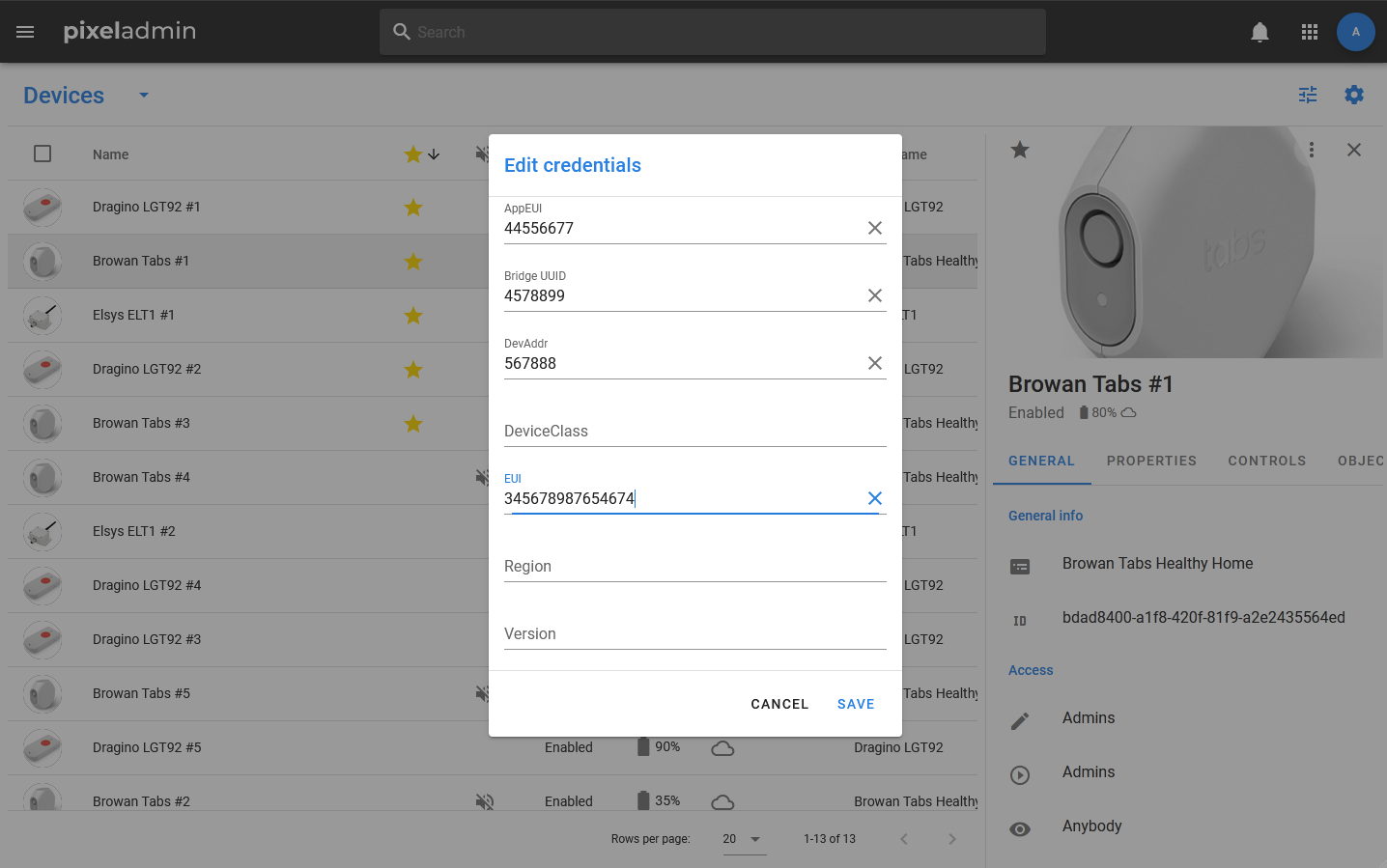Expand the Devices title dropdown
Screen dimensions: 1387x868
[144, 95]
